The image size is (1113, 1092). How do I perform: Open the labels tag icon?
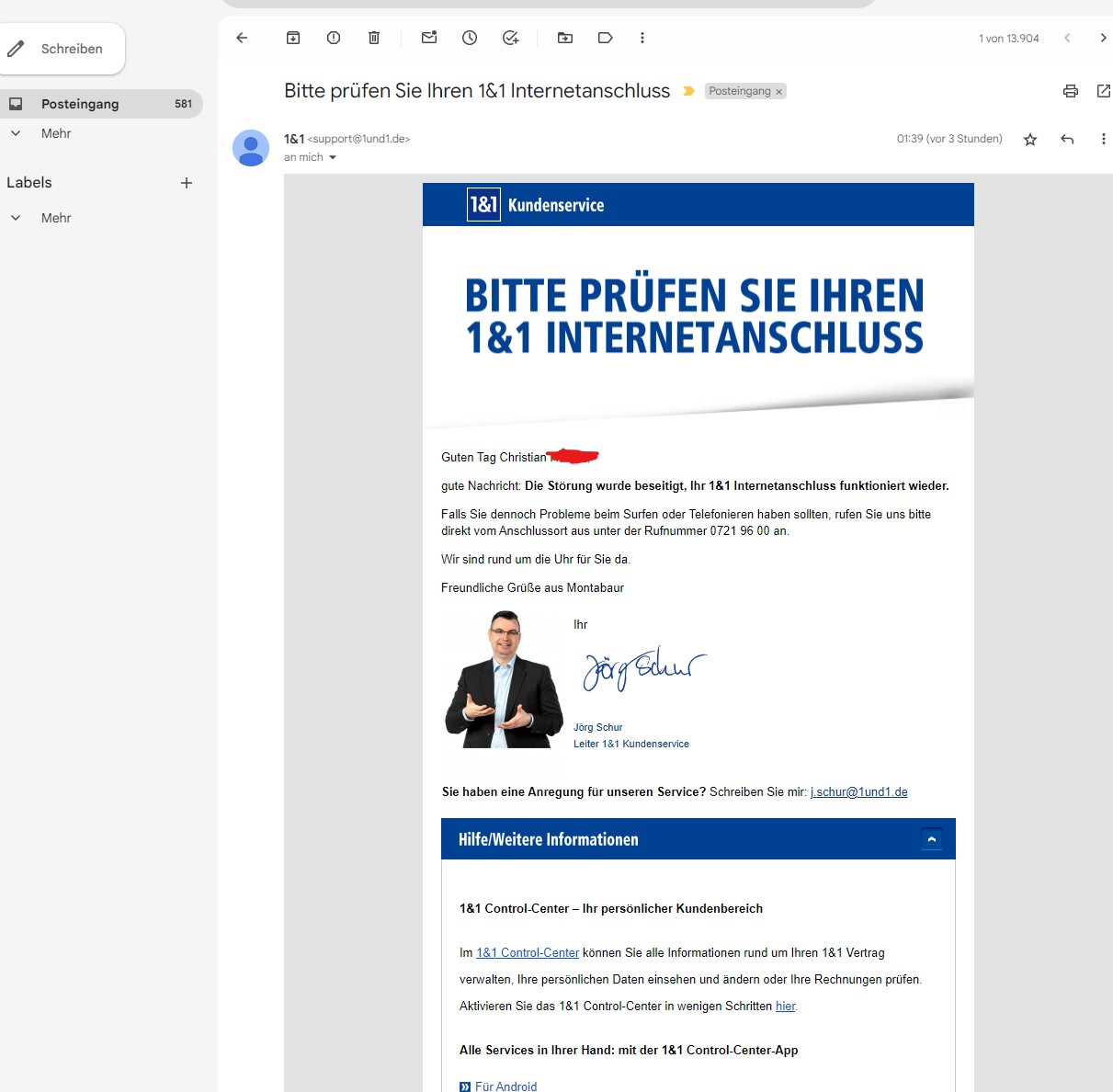click(606, 38)
